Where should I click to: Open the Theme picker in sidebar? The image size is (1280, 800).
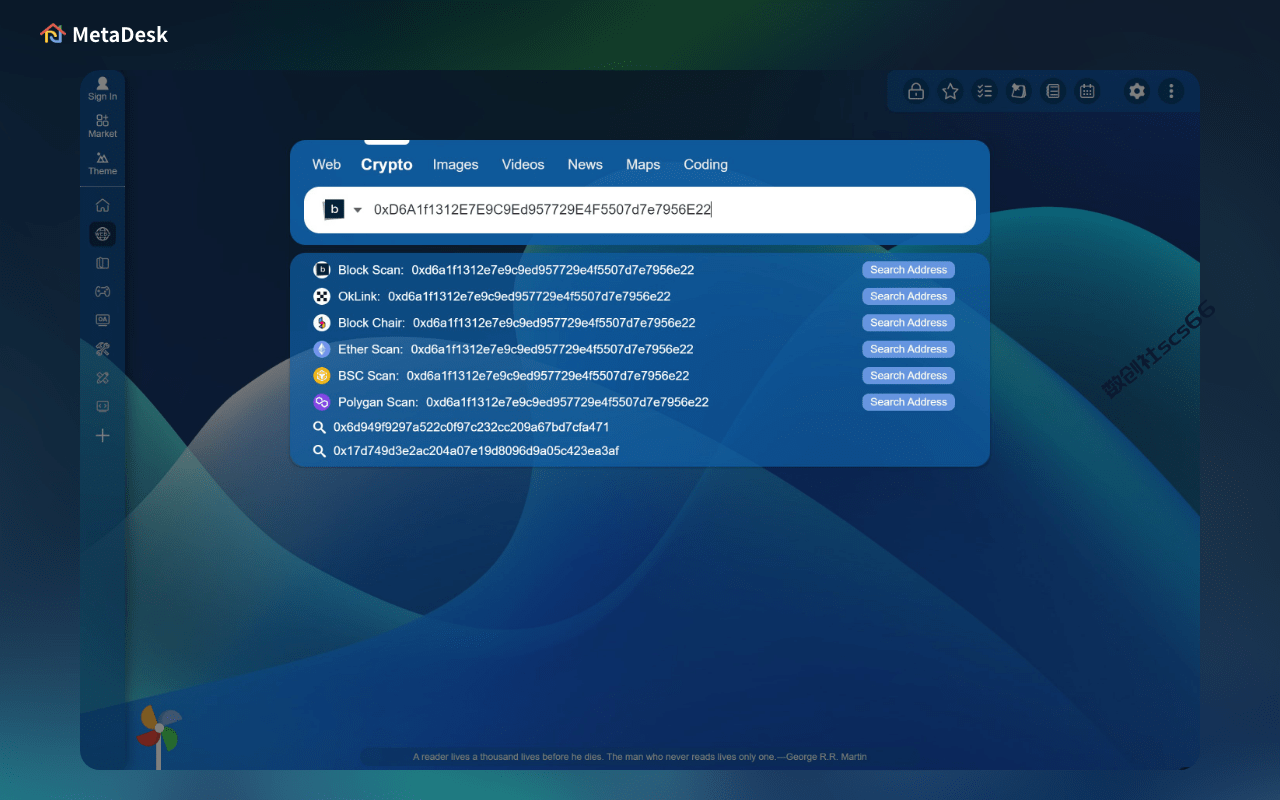(102, 163)
